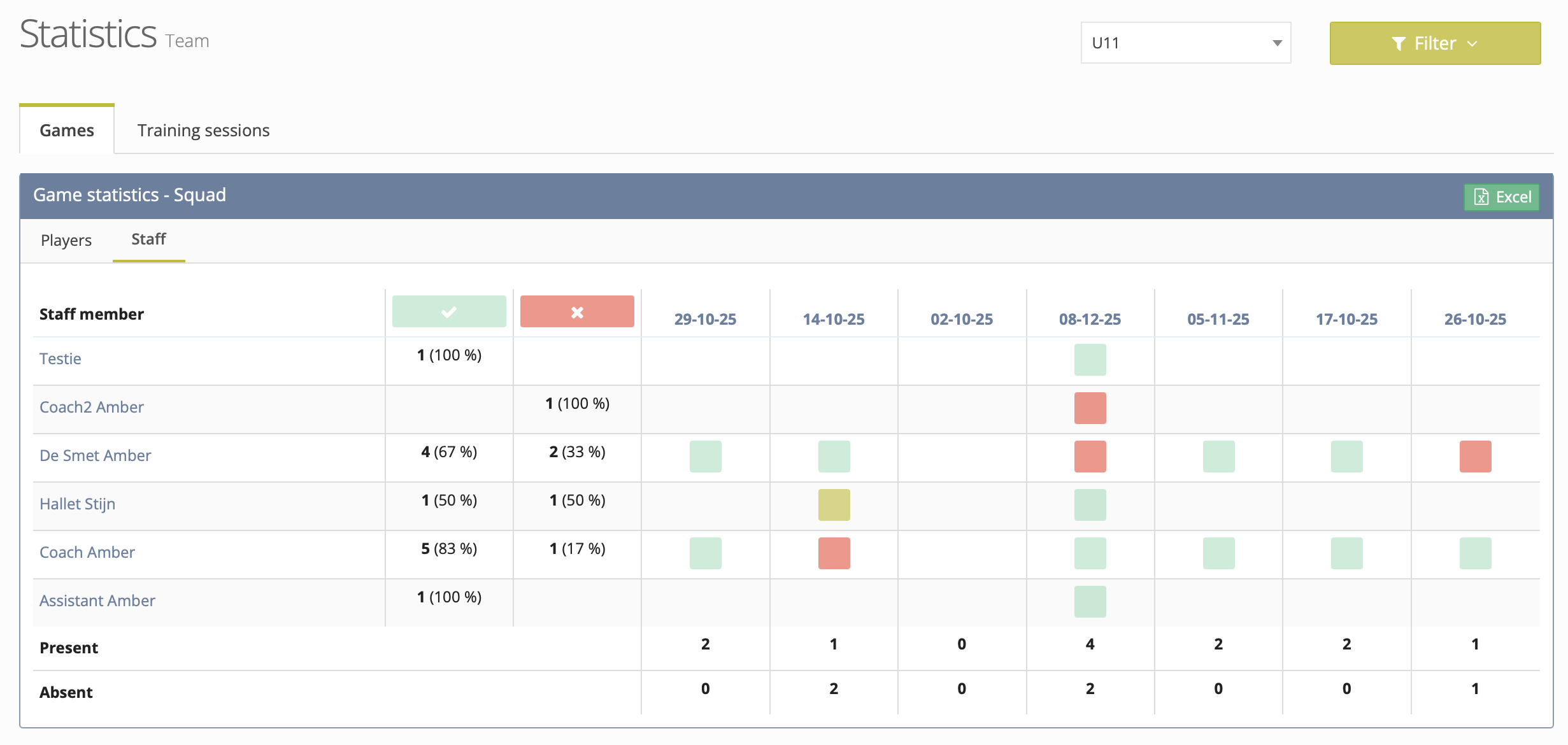The width and height of the screenshot is (1568, 745).
Task: Click Coach Amber's red square on 14-10-25
Action: [x=834, y=553]
